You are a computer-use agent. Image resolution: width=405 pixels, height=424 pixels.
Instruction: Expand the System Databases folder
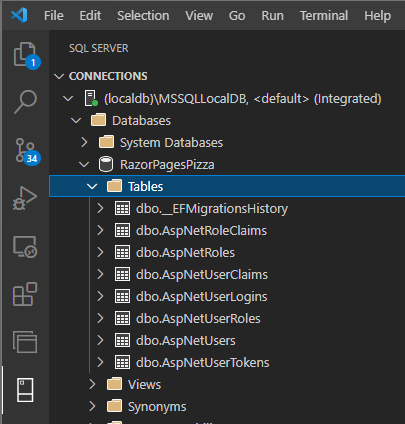point(84,142)
